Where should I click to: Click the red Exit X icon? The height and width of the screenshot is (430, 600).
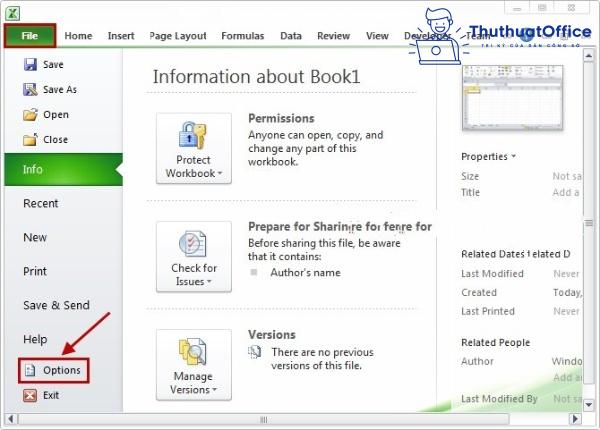(x=30, y=395)
